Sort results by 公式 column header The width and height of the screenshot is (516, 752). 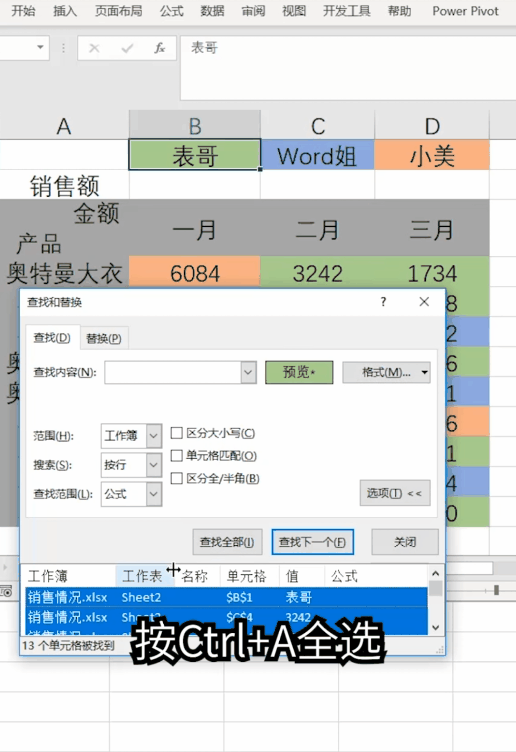(376, 576)
